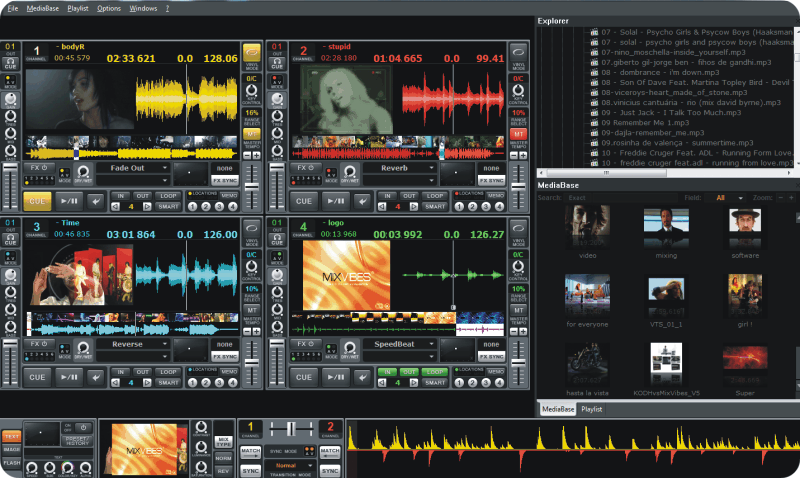This screenshot has width=800, height=478.
Task: Click the Dry/Wet knob on deck 1
Action: (x=84, y=172)
